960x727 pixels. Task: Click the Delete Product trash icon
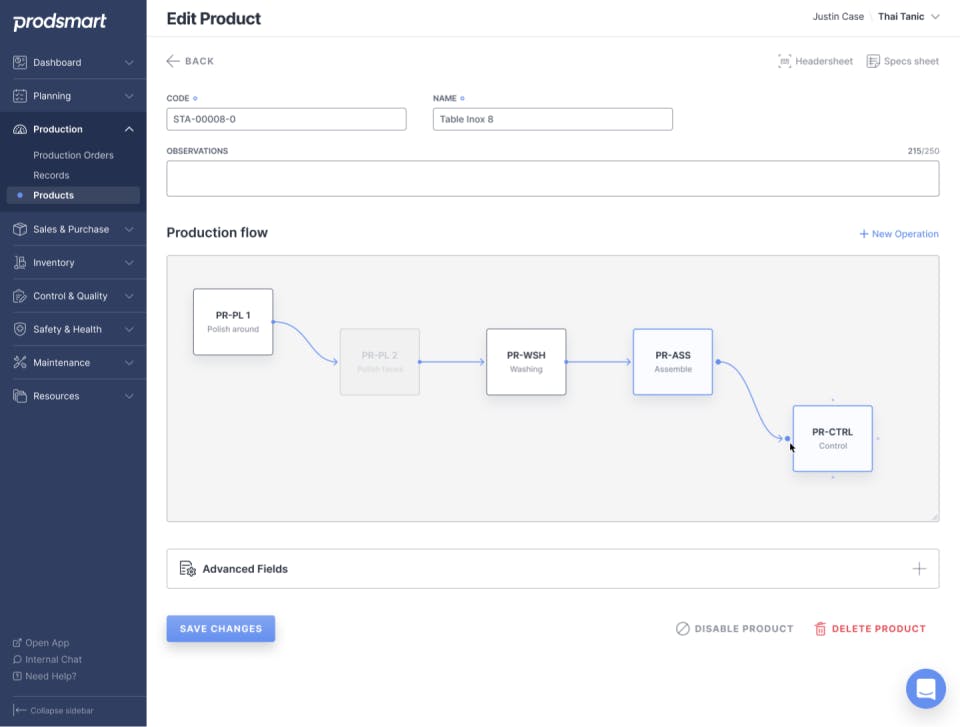820,629
